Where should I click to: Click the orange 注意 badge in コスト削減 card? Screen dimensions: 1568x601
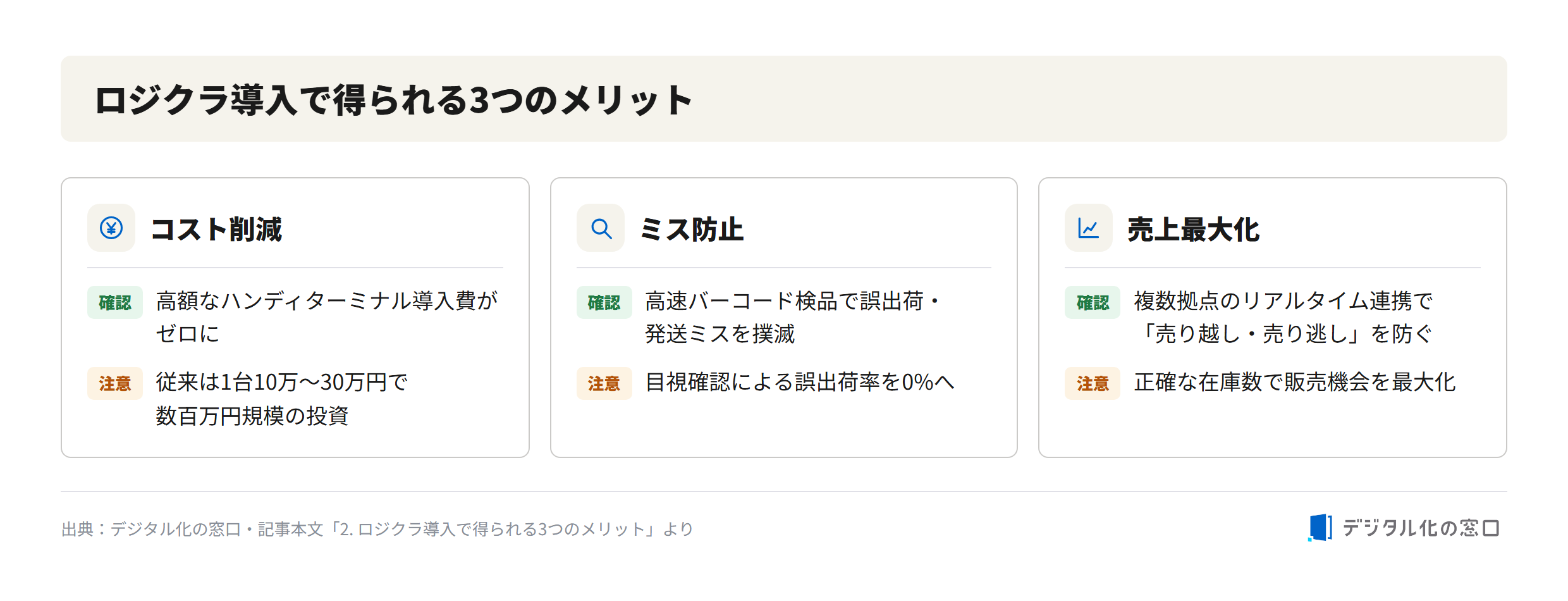coord(115,383)
